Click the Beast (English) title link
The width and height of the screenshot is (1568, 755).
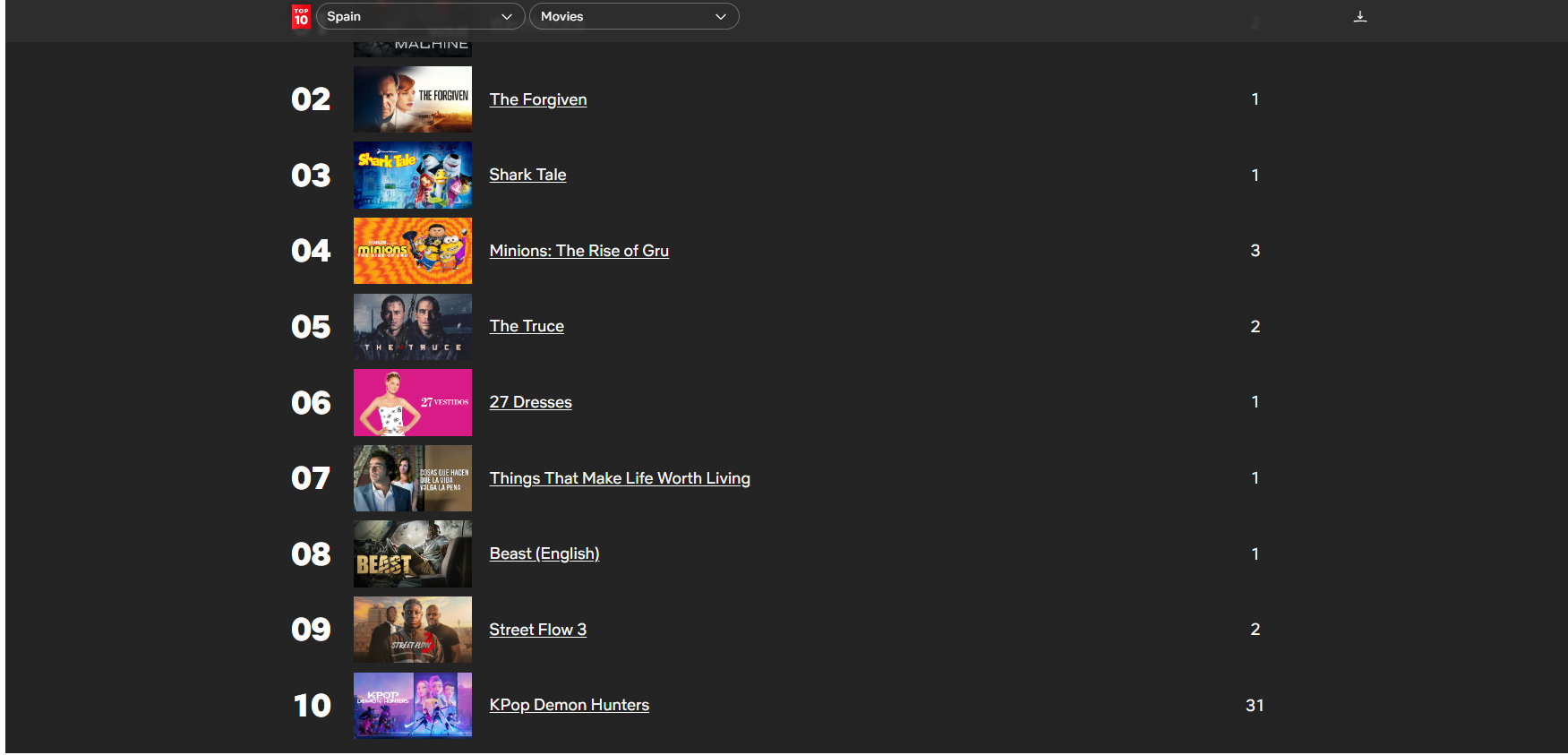click(544, 553)
